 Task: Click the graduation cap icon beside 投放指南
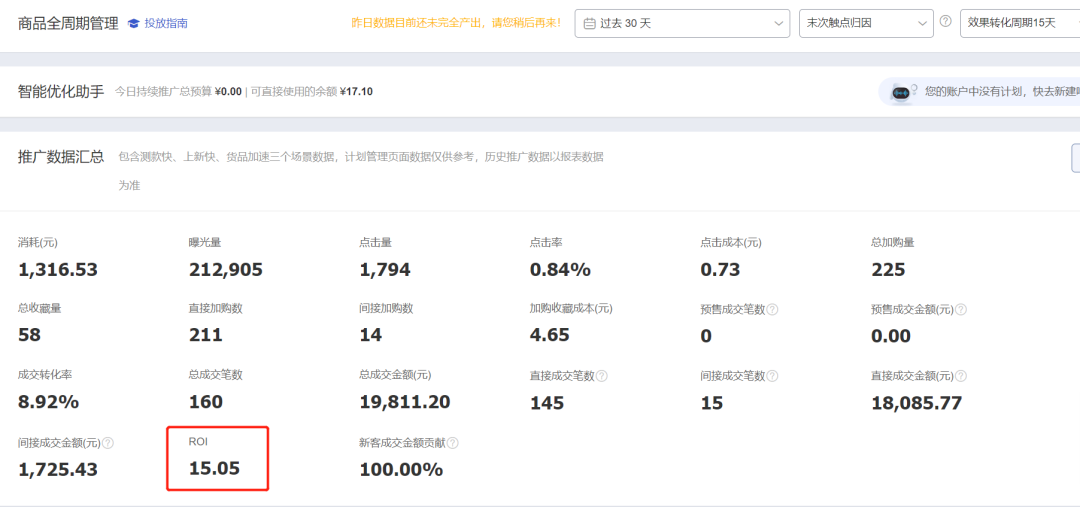pos(134,23)
